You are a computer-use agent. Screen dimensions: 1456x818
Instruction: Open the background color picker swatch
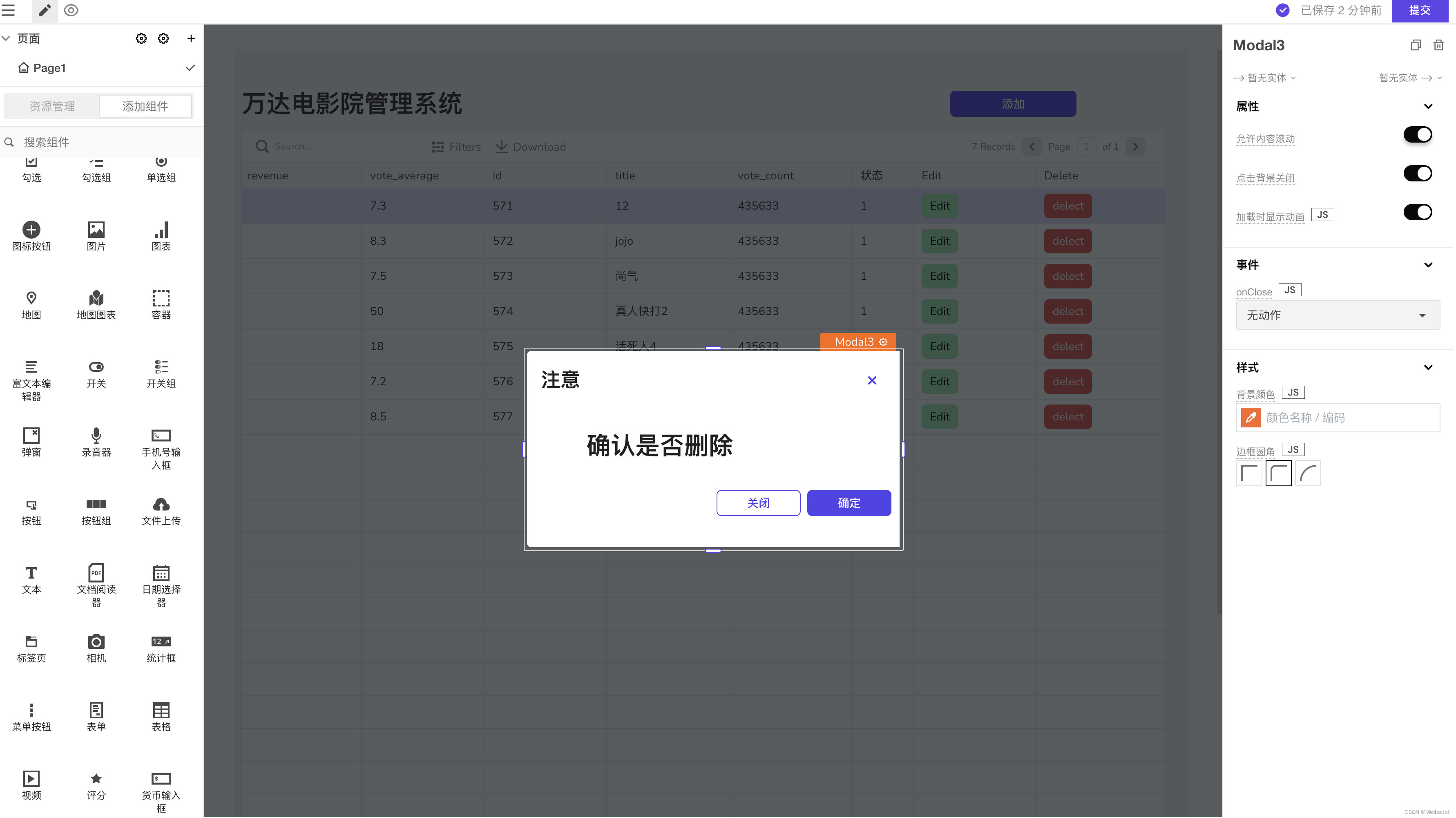click(1250, 418)
